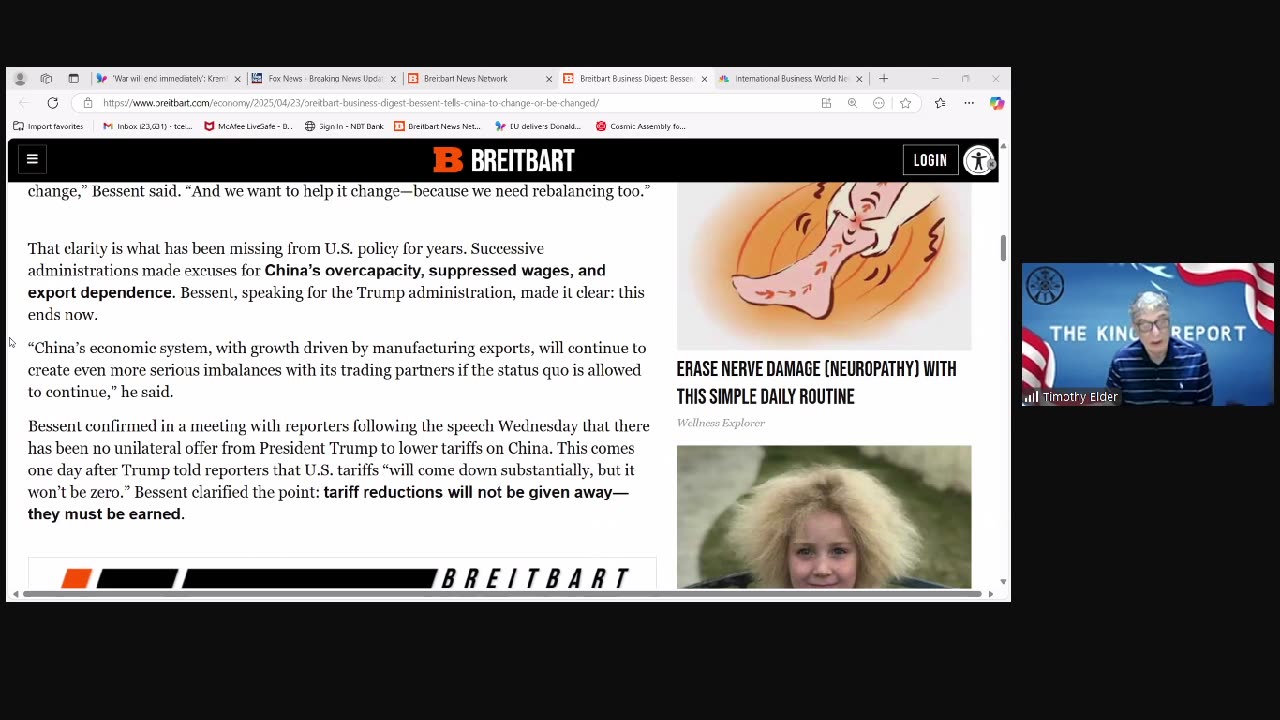Click the LOGIN button
1280x720 pixels.
930,160
